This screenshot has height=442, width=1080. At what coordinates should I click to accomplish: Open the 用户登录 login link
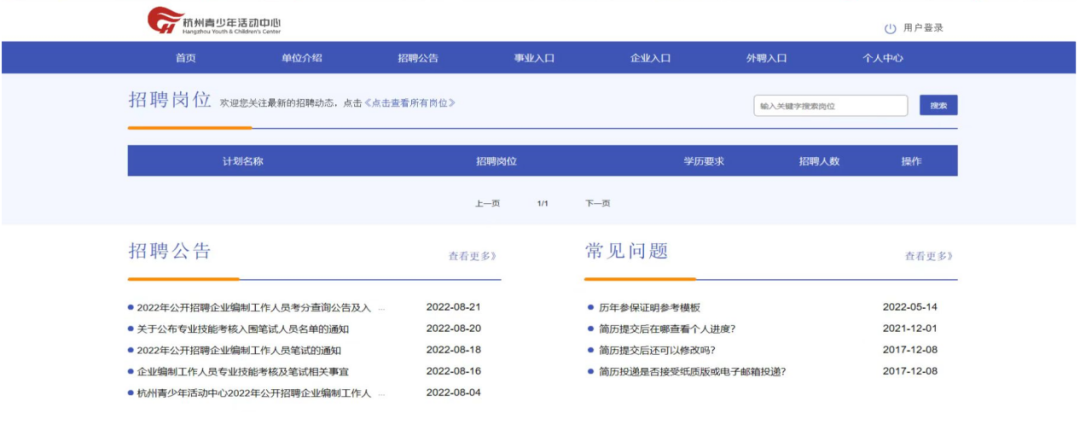(923, 28)
